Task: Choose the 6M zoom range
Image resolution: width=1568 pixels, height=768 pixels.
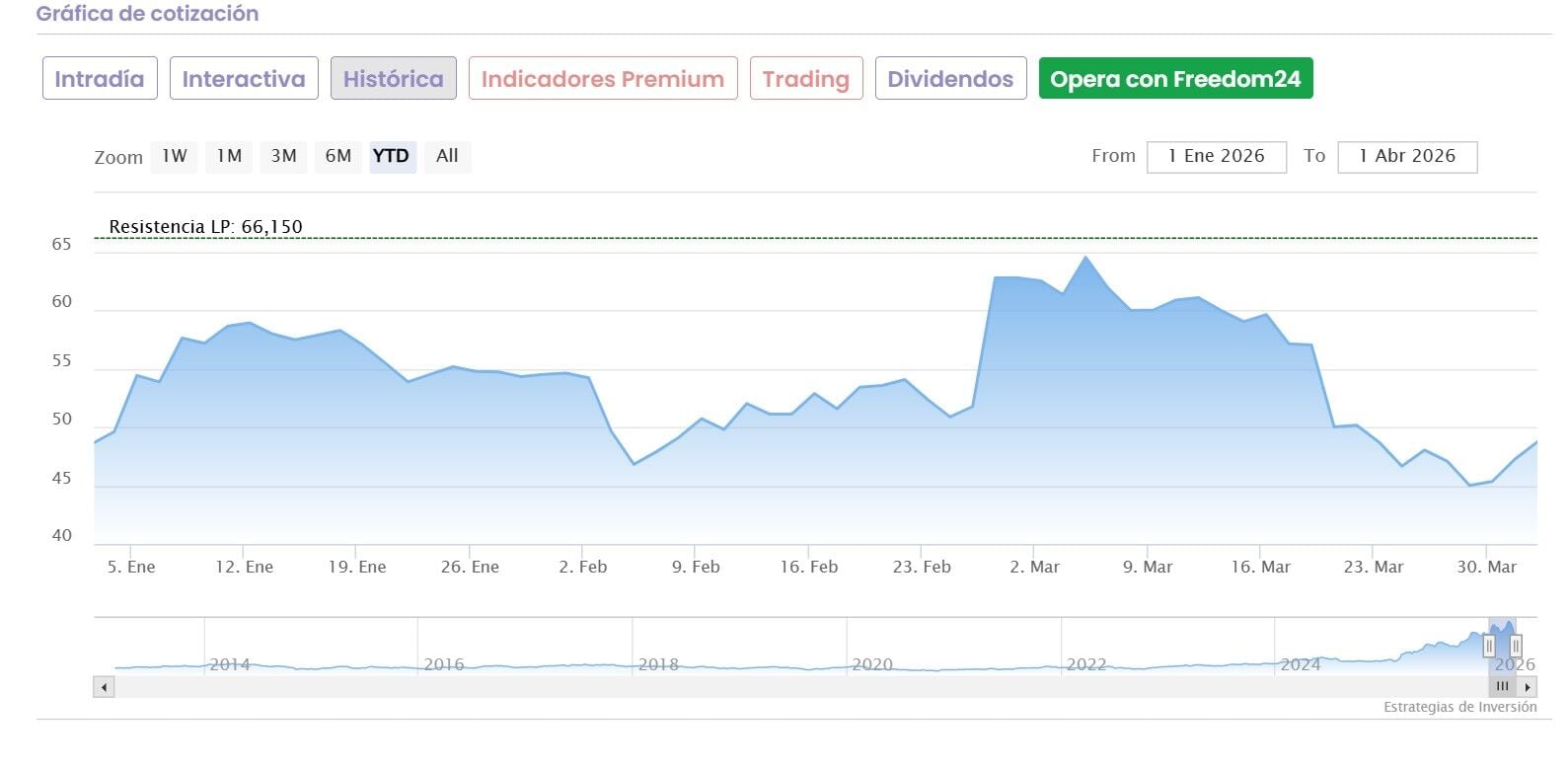Action: tap(338, 156)
